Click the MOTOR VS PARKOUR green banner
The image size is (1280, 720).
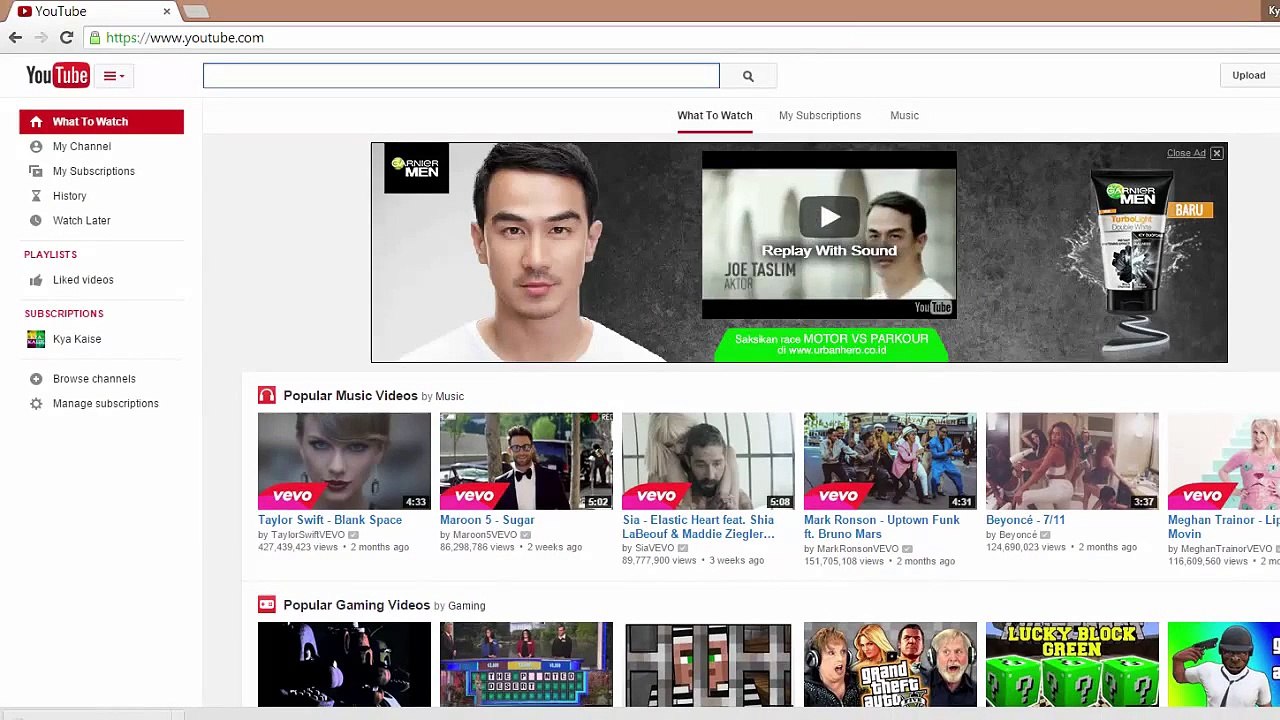click(x=831, y=344)
